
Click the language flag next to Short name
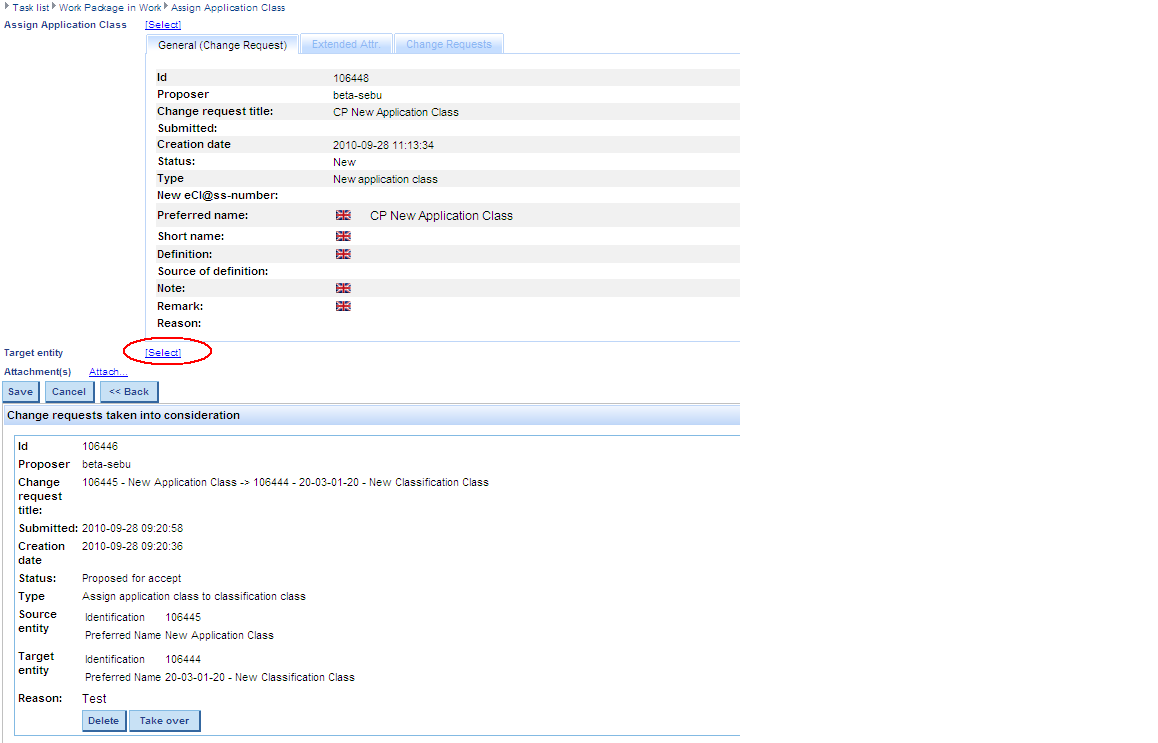(343, 236)
